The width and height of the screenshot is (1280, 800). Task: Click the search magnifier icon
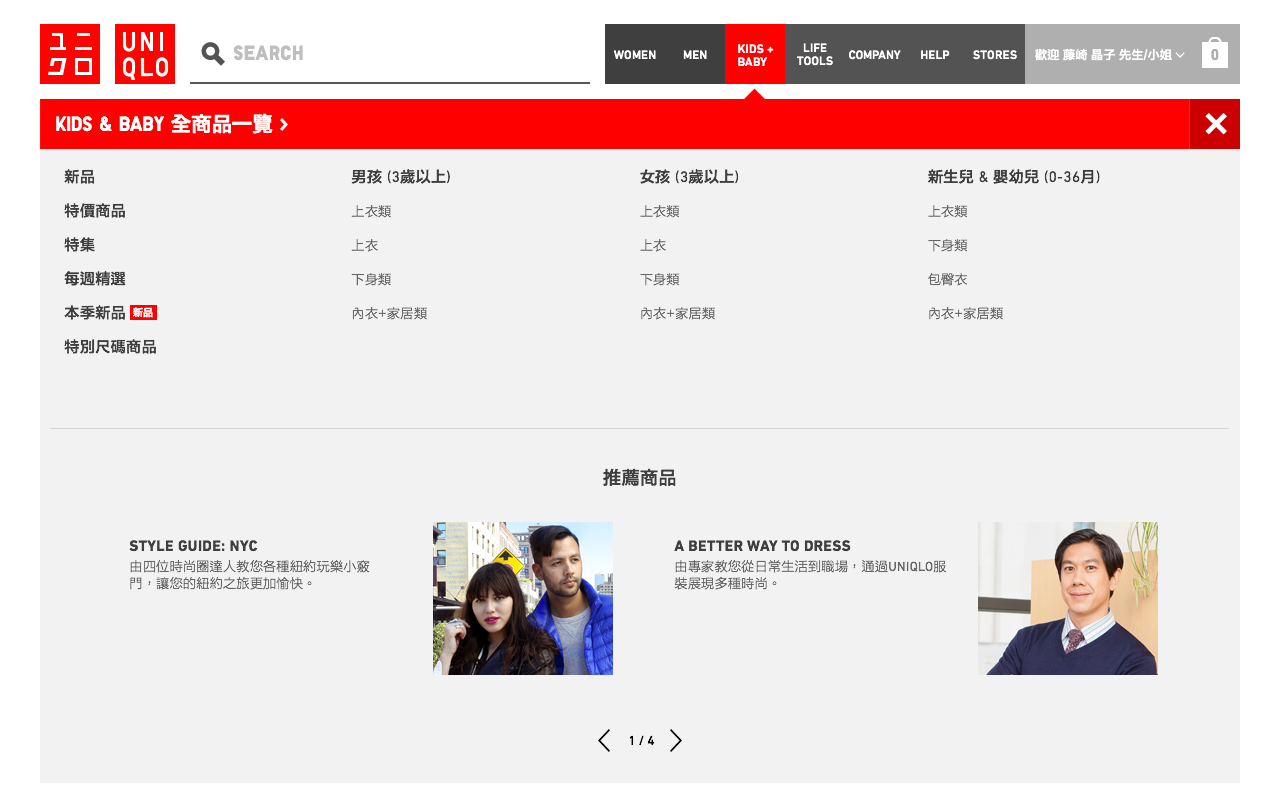point(212,53)
